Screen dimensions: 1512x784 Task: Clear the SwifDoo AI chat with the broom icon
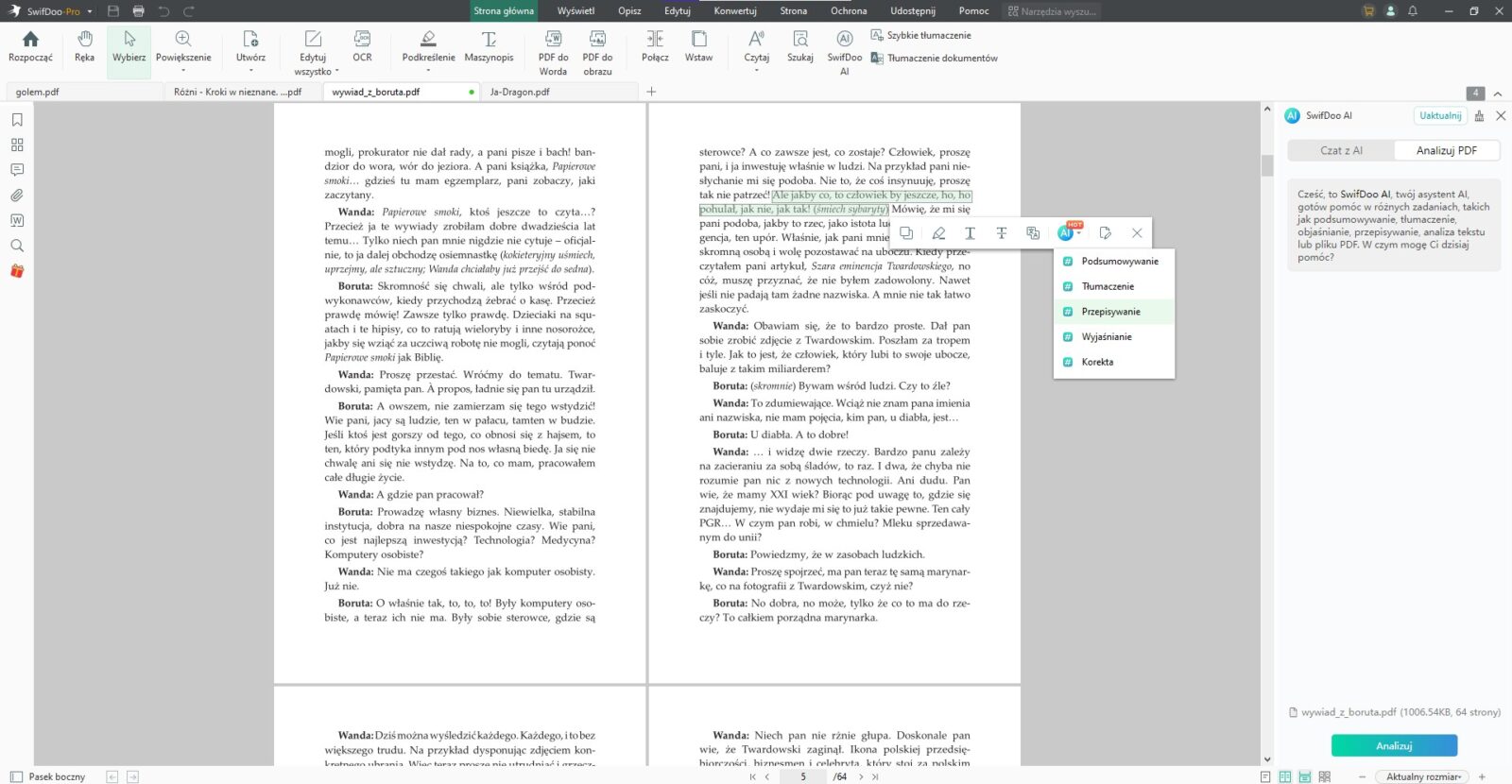1479,115
